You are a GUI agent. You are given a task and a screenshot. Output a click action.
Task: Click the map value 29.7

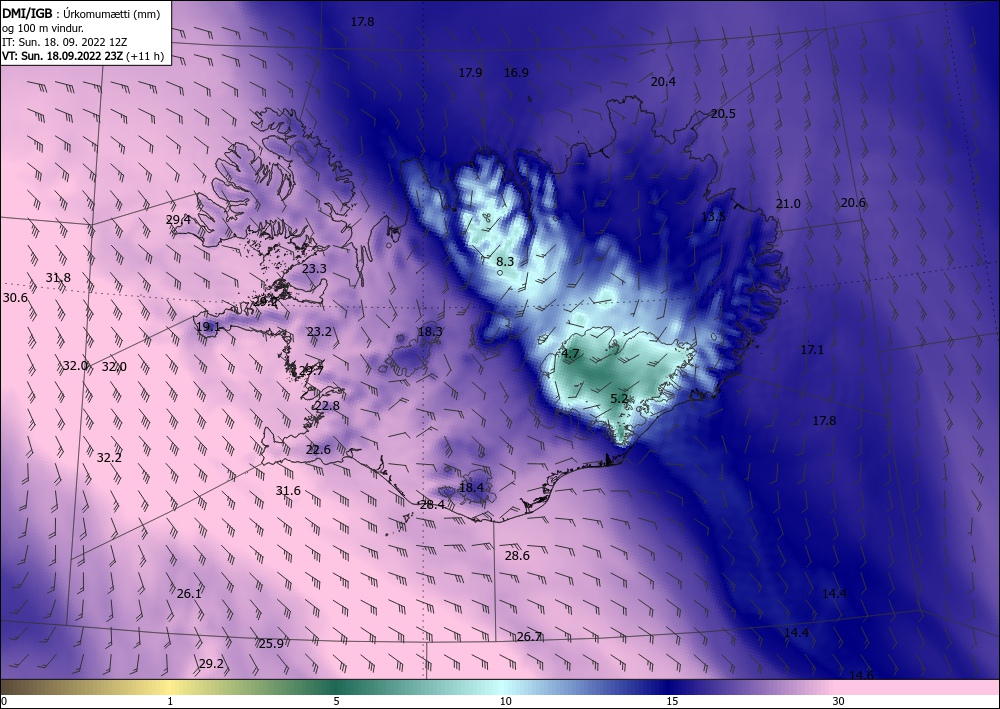[x=311, y=370]
